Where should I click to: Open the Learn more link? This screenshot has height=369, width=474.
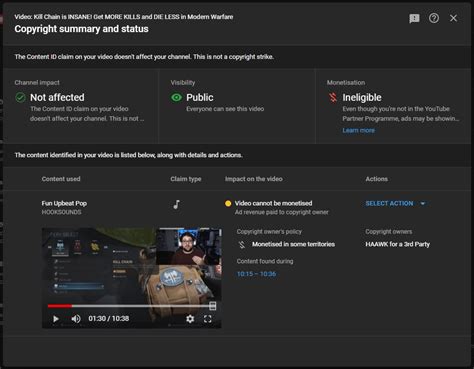point(358,130)
